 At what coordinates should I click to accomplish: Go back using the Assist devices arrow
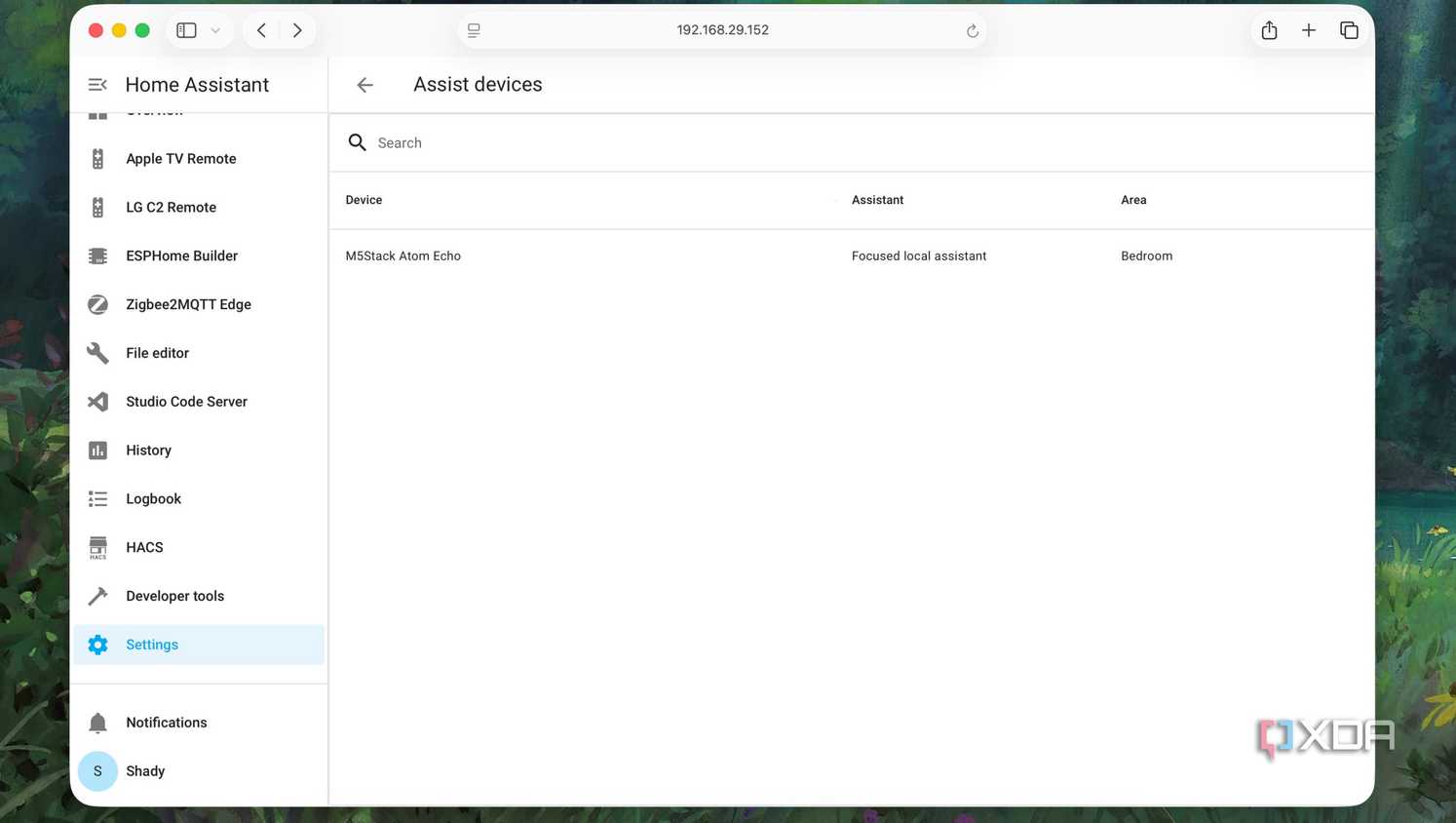pos(364,85)
